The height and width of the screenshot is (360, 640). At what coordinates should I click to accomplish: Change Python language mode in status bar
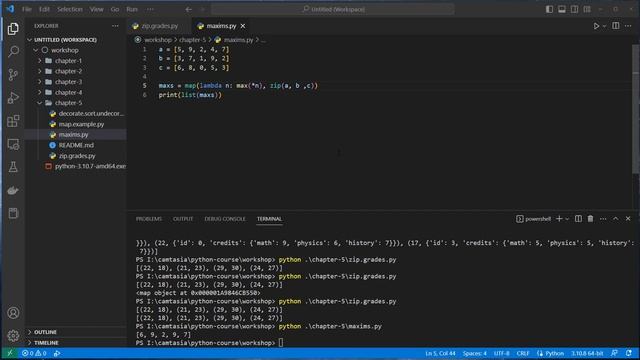(x=554, y=353)
